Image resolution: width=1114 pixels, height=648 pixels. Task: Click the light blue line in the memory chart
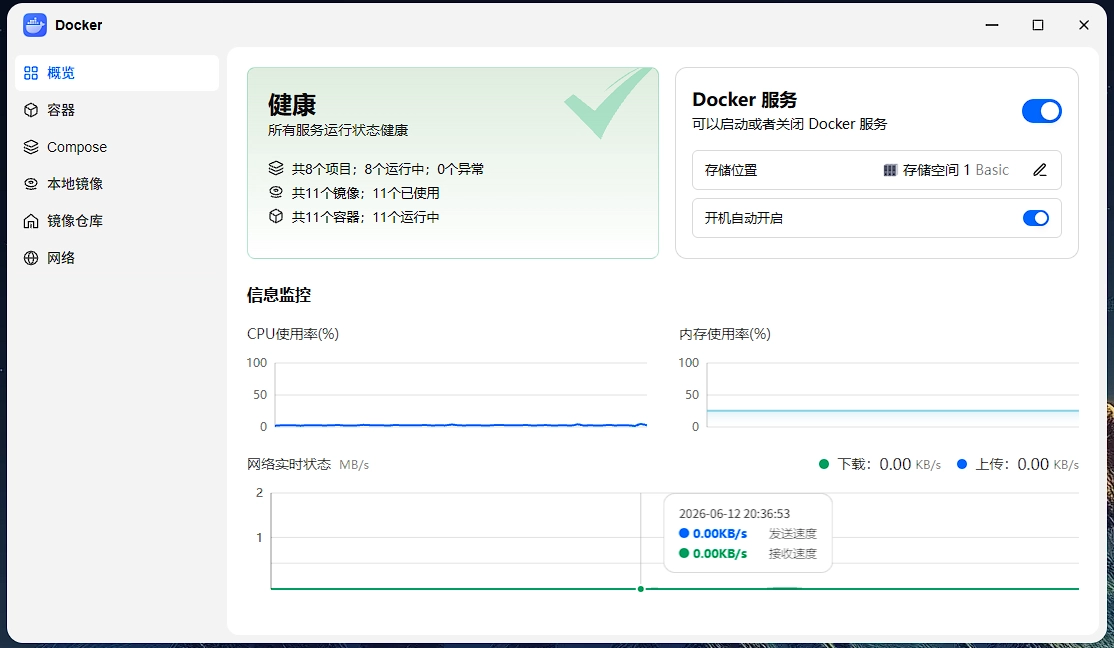click(x=892, y=411)
